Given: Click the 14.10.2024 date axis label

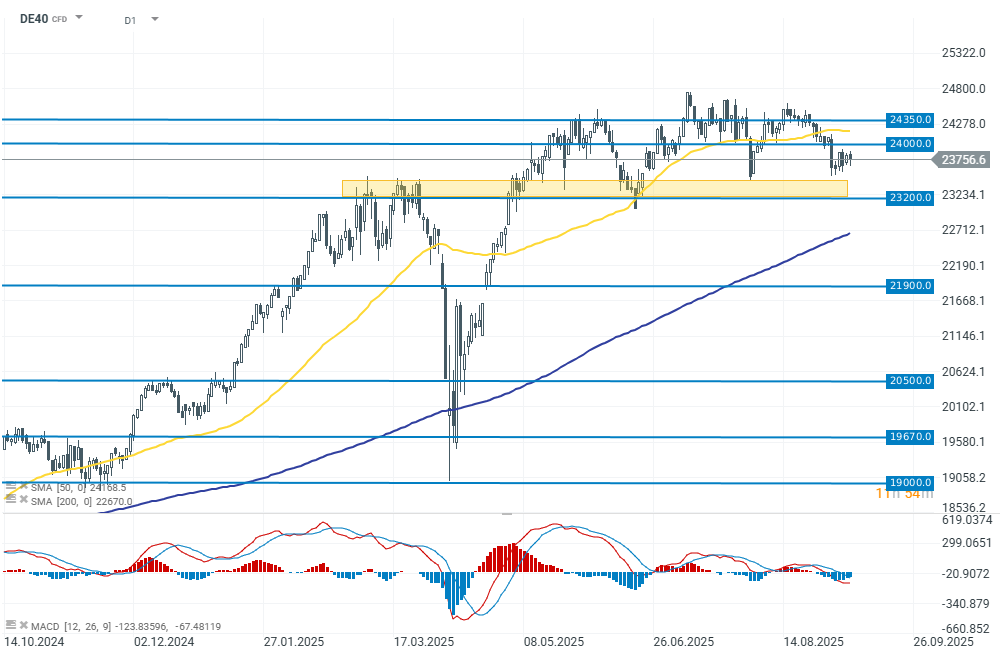Looking at the screenshot, I should pos(34,641).
